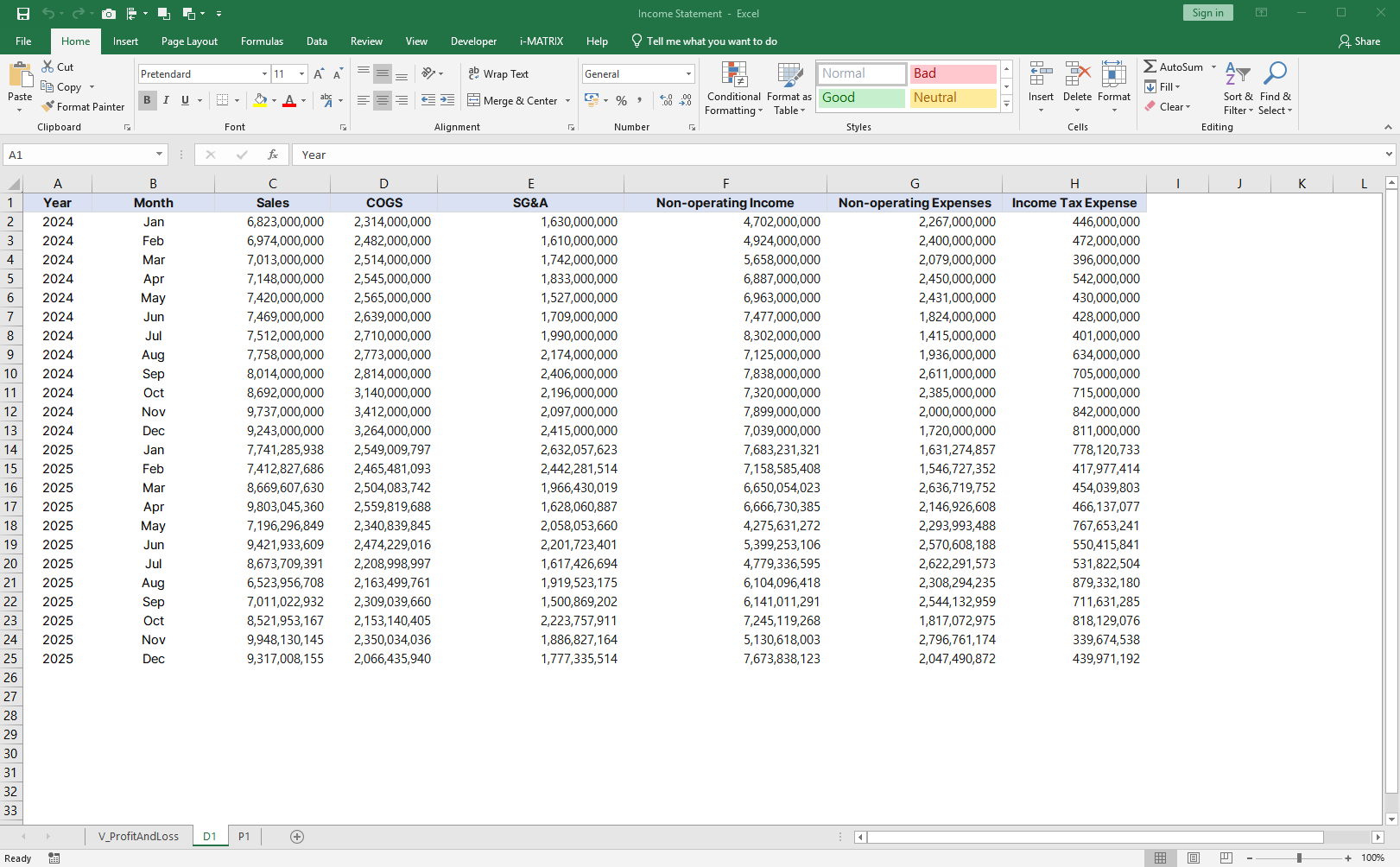
Task: Add a new sheet with plus button
Action: [x=297, y=836]
